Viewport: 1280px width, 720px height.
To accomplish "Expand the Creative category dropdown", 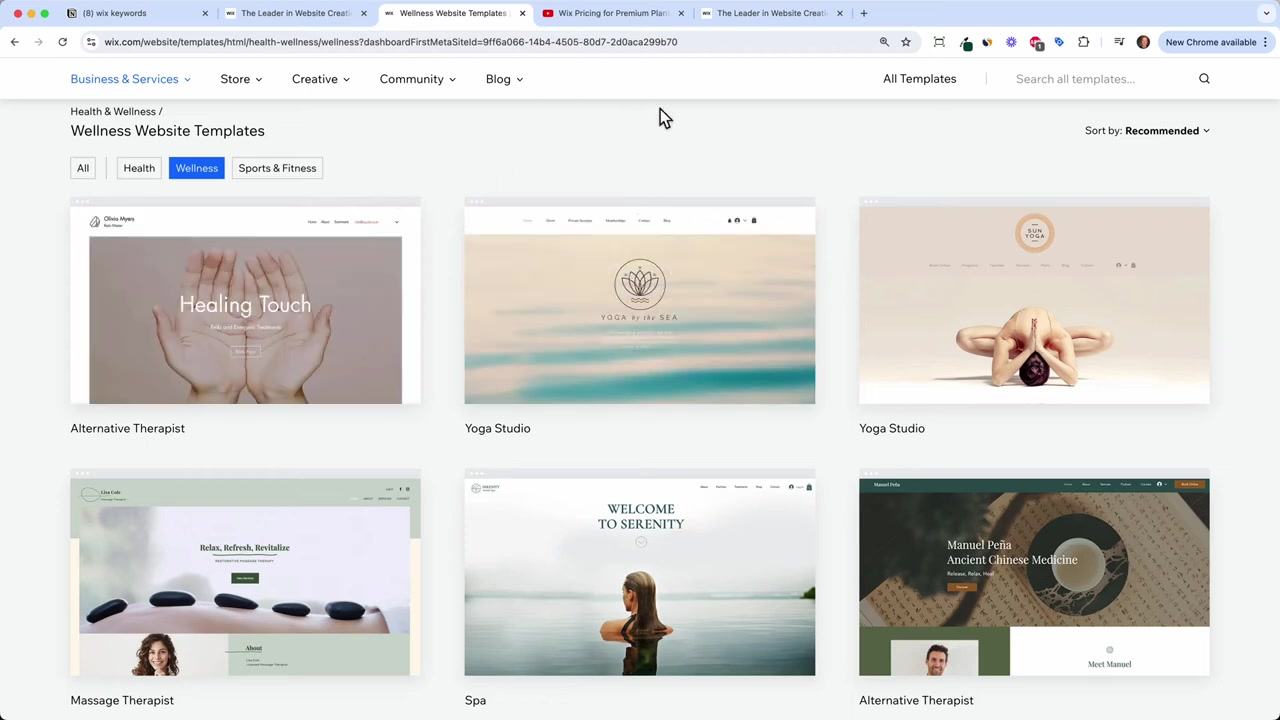I will tap(321, 79).
